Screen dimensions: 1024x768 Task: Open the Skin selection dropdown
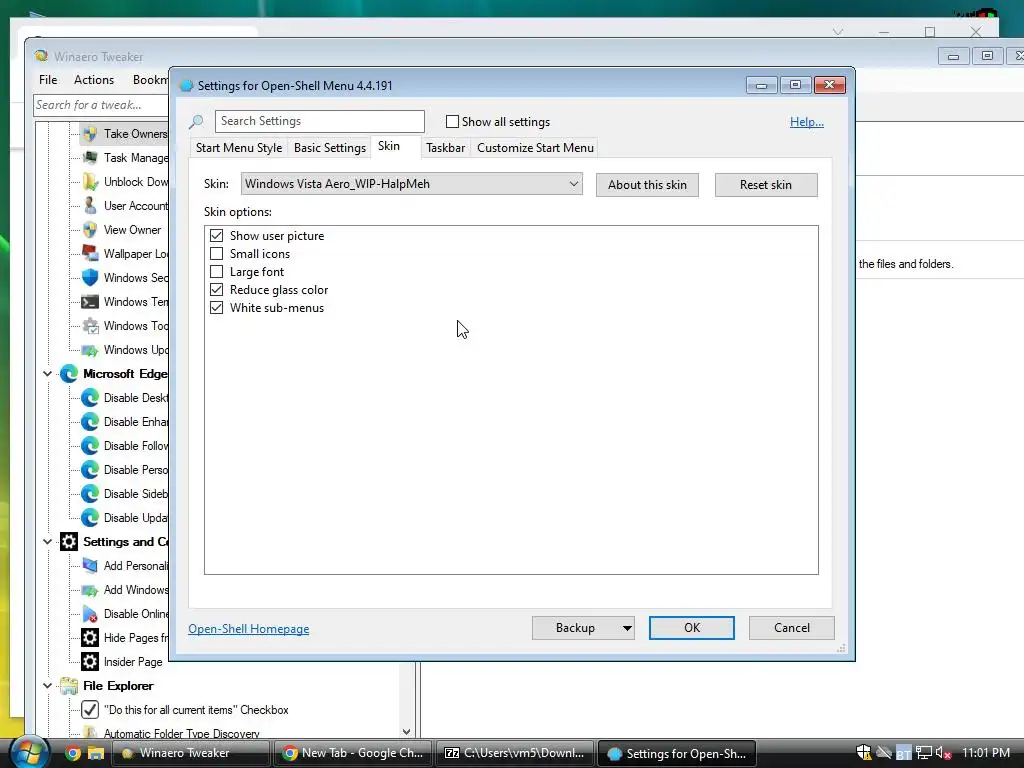coord(411,184)
